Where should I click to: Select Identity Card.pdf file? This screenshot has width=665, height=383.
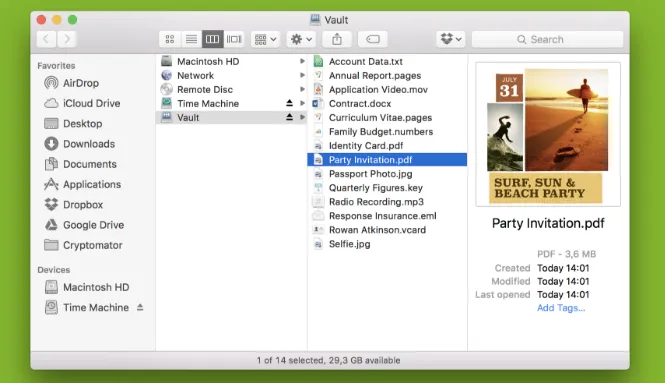387,145
